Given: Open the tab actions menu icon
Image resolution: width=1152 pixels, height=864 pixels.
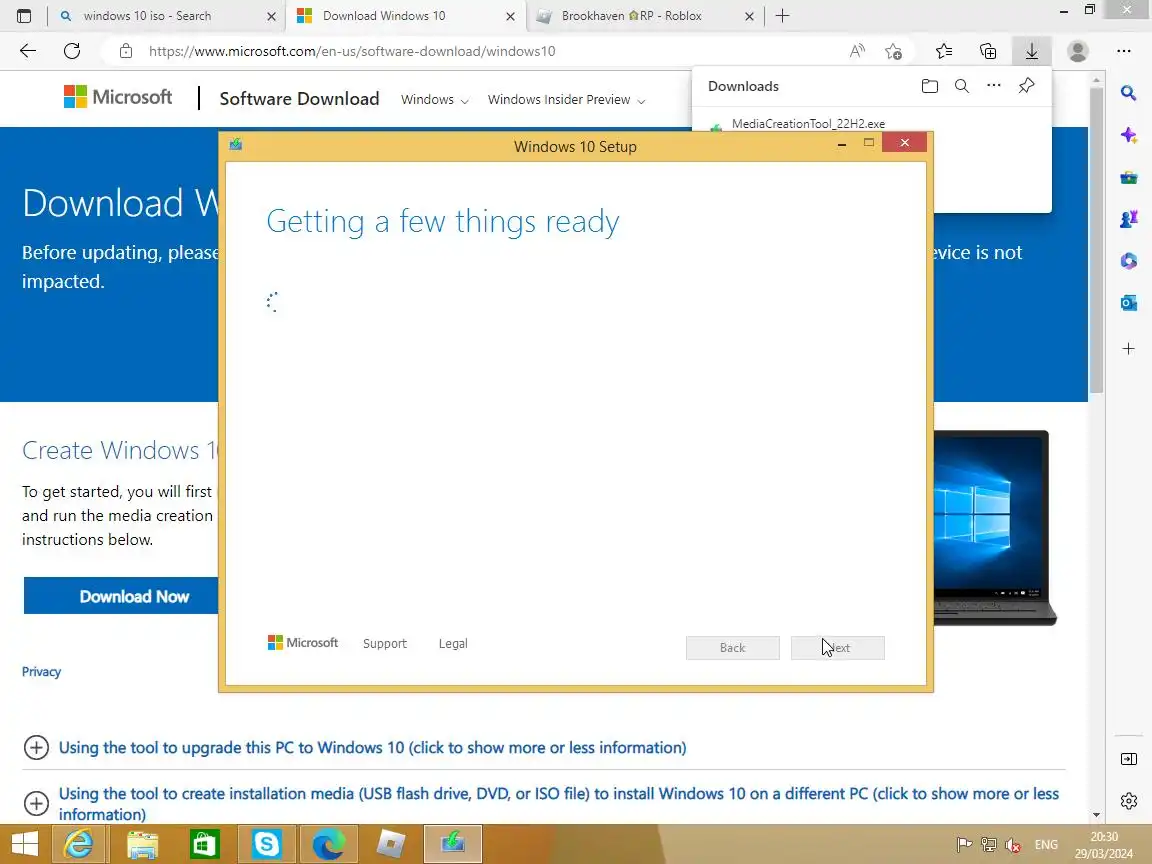Looking at the screenshot, I should point(24,15).
